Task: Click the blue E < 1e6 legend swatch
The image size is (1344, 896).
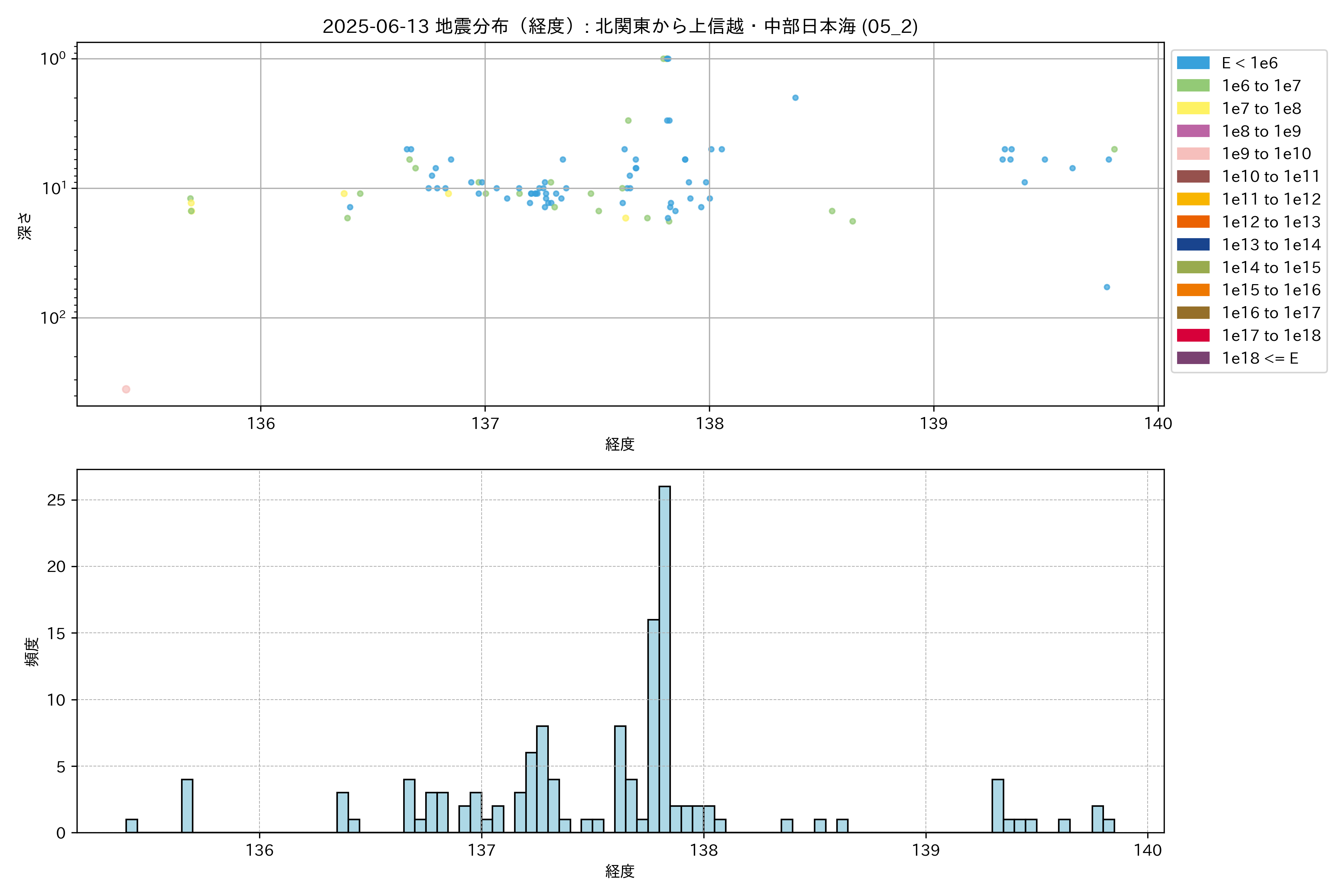Action: [x=1192, y=63]
